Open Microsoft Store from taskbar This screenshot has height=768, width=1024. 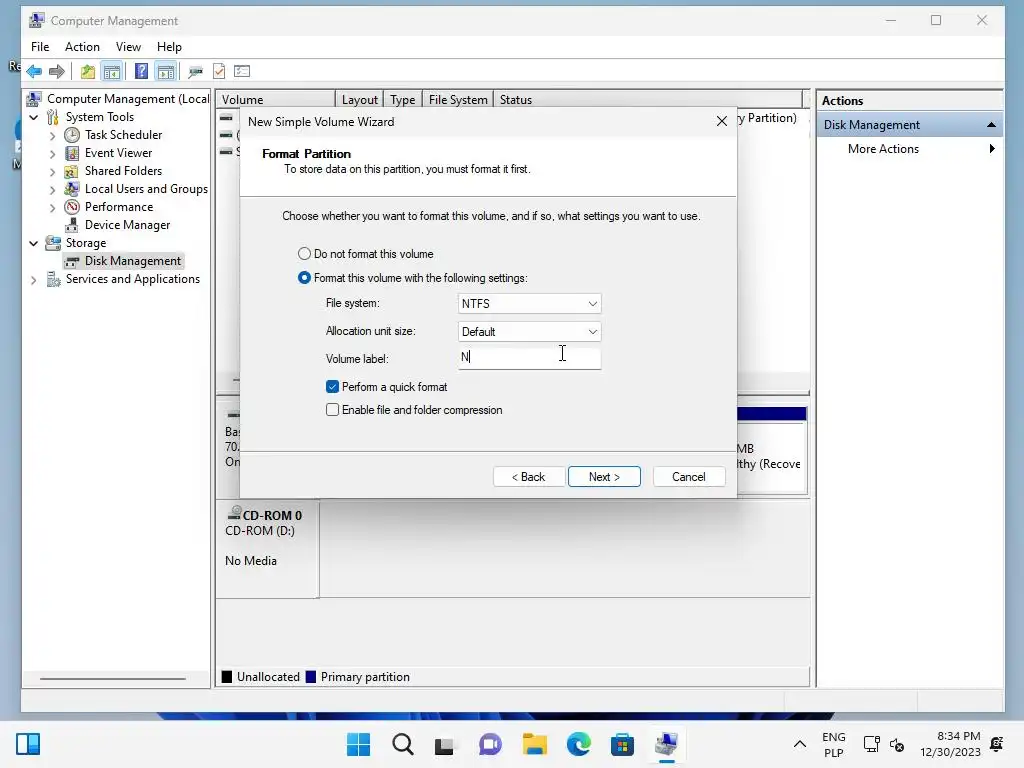622,744
